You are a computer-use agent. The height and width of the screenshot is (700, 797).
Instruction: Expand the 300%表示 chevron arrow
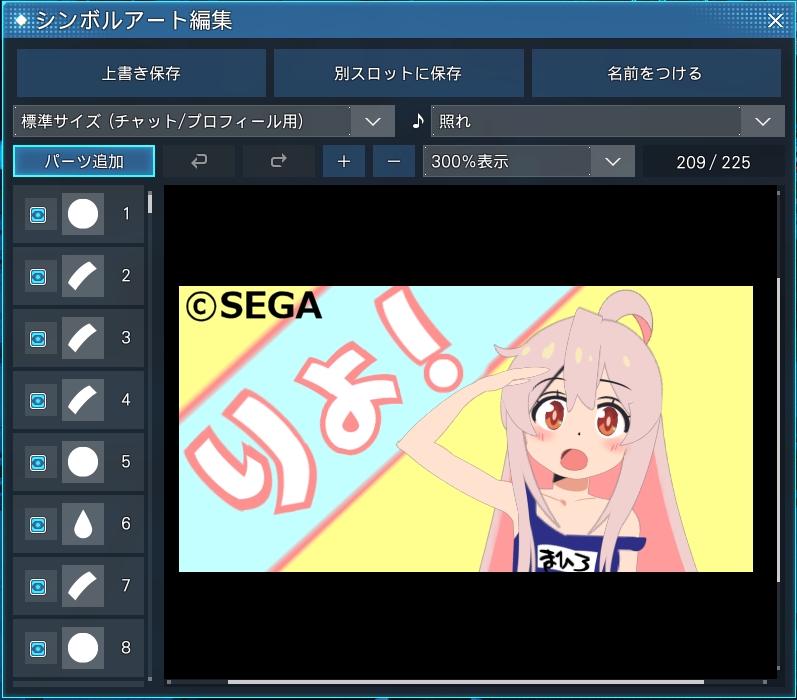pos(613,161)
